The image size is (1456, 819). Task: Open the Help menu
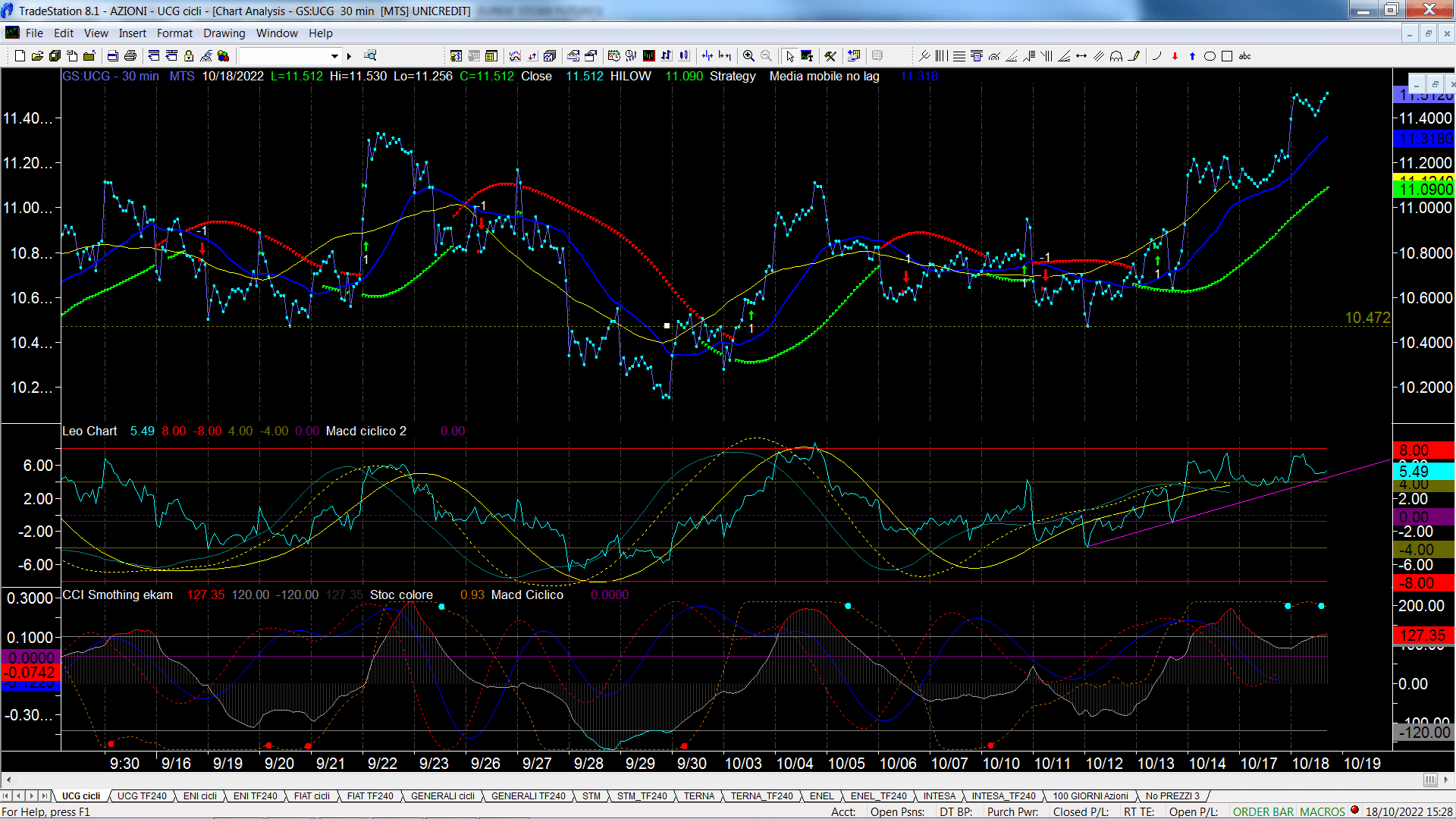[321, 33]
